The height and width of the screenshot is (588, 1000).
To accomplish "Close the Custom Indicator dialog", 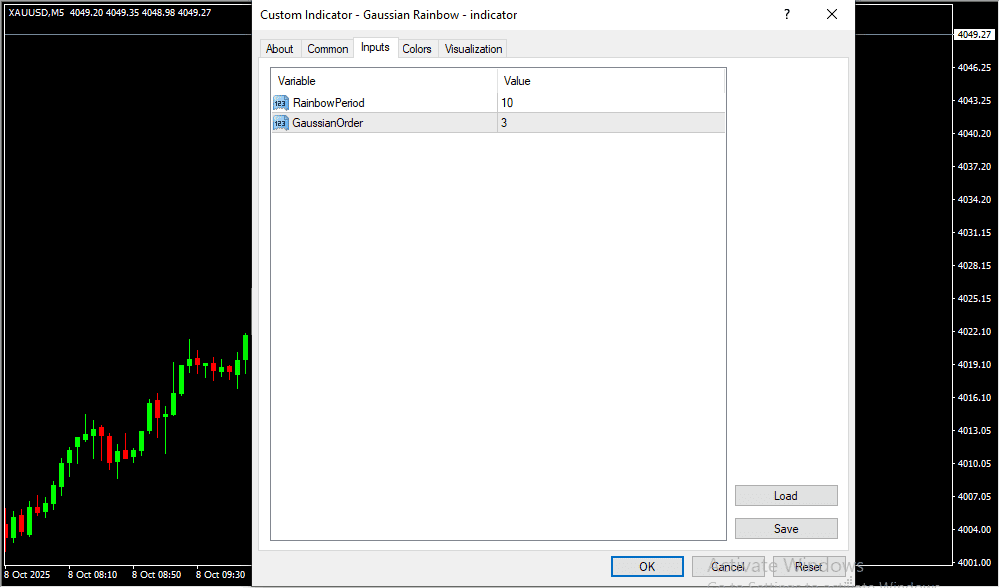I will pyautogui.click(x=831, y=15).
